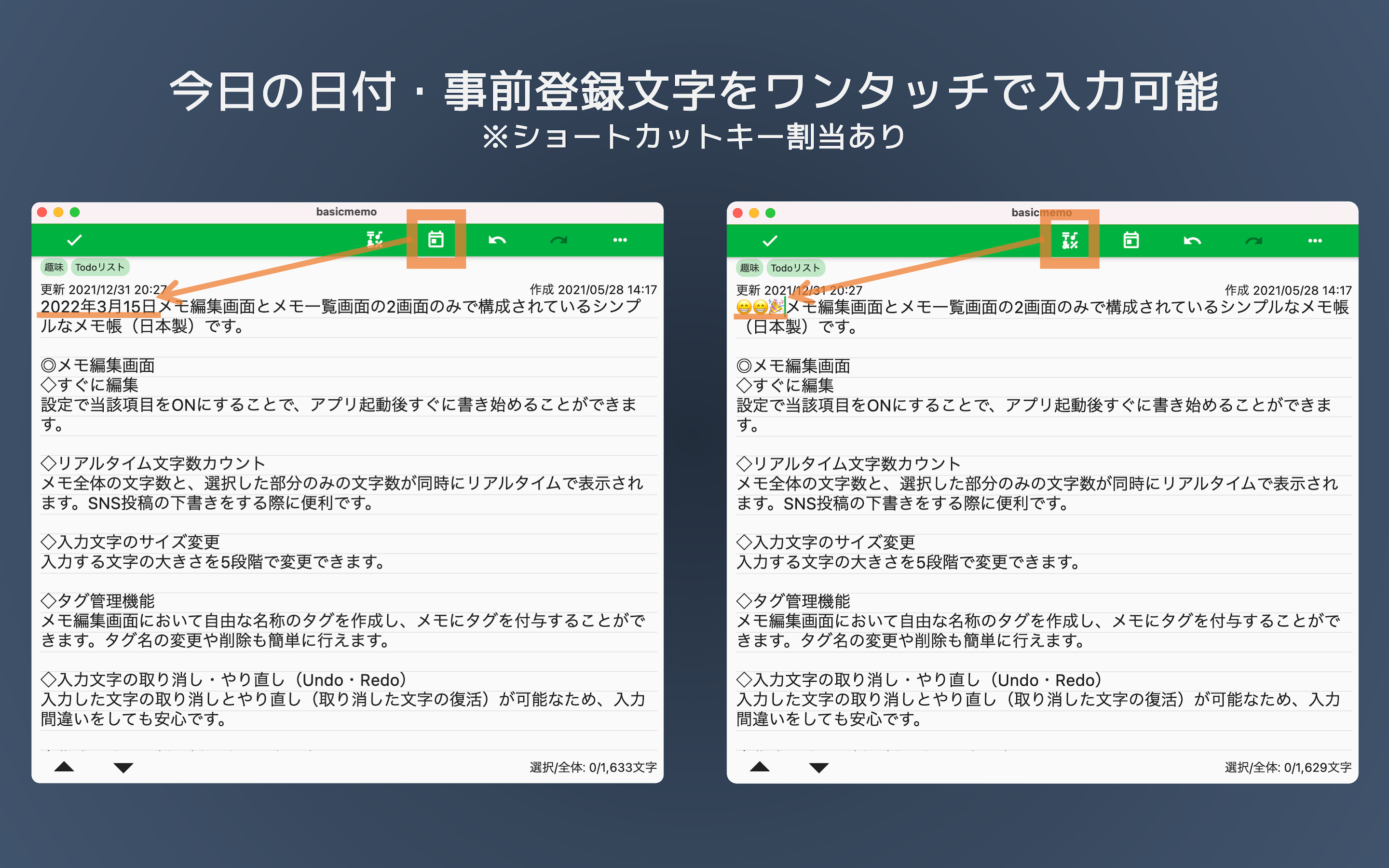Viewport: 1389px width, 868px height.
Task: Click the ◎メモ編集画面 heading in right memo
Action: [x=793, y=366]
